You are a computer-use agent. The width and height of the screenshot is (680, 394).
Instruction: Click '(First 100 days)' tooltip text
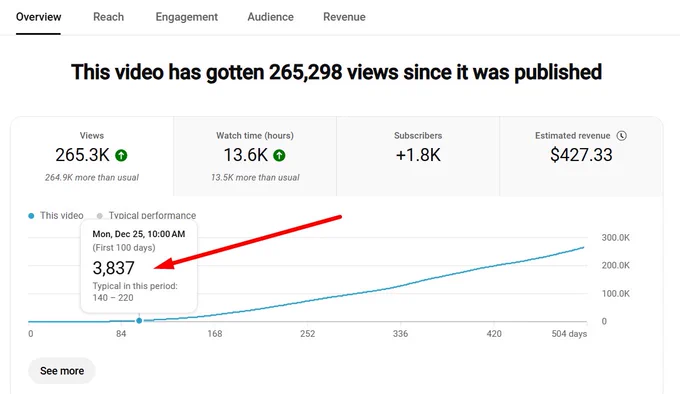point(124,247)
